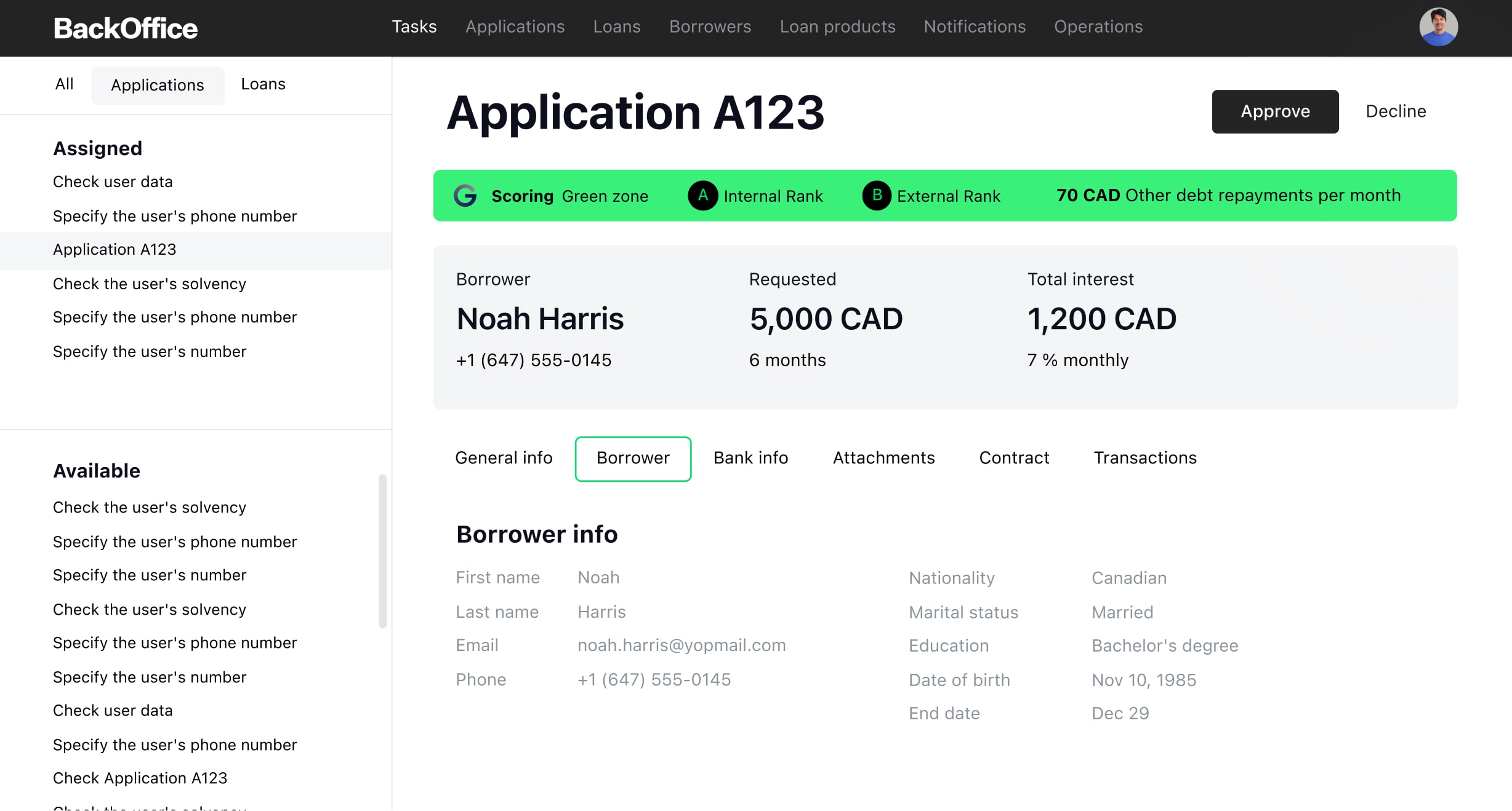
Task: Expand the Attachments tab section
Action: [884, 458]
